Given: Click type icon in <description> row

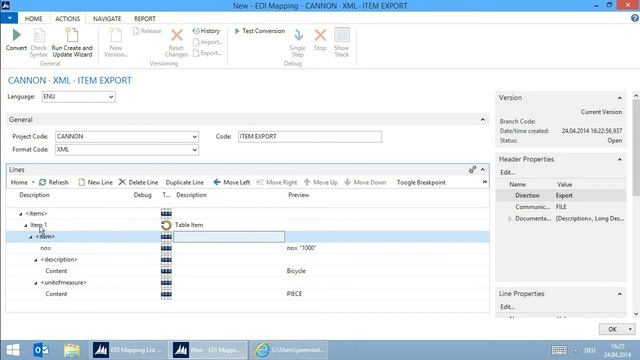Looking at the screenshot, I should pos(166,259).
